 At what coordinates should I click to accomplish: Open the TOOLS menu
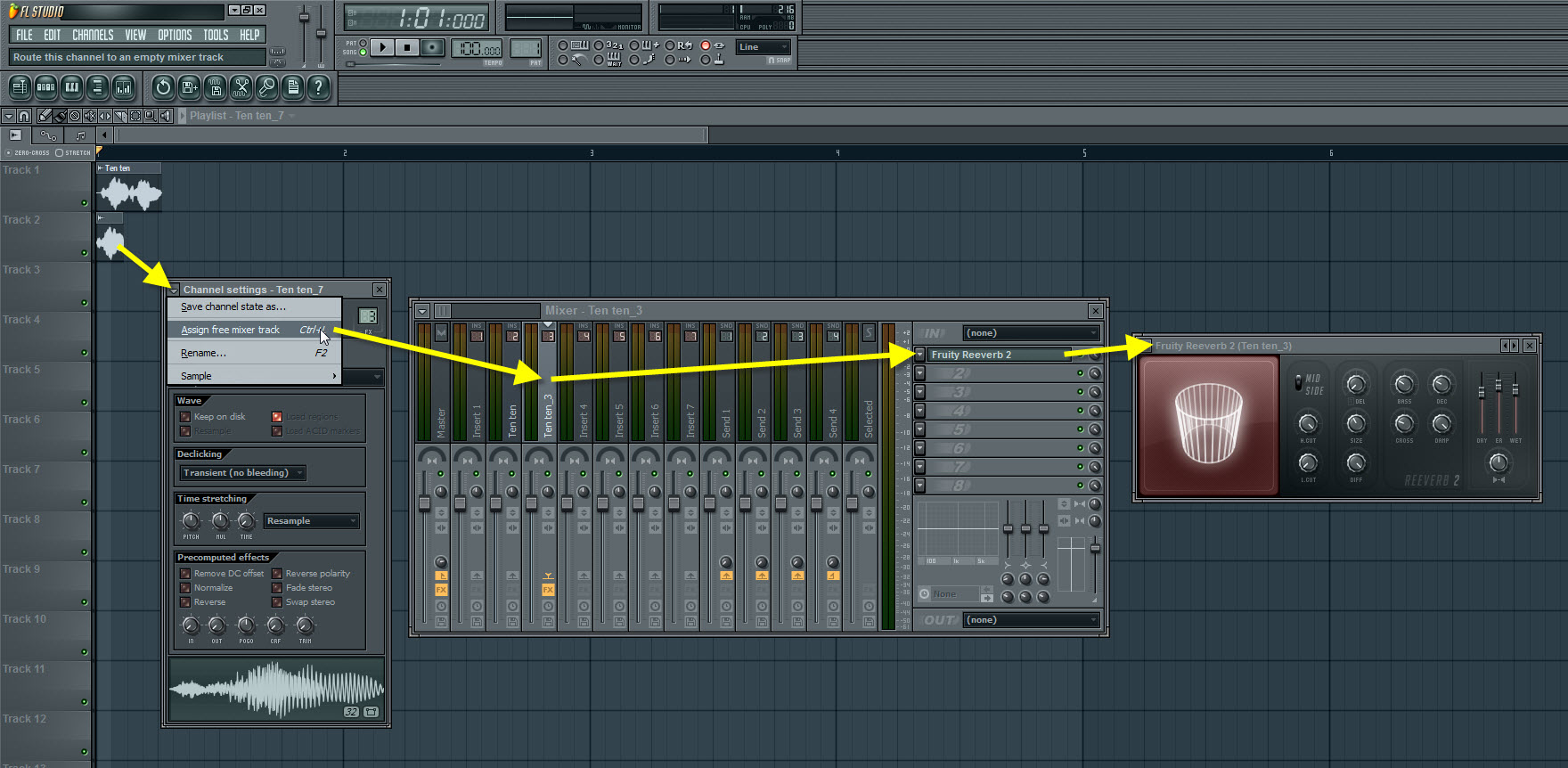pos(216,35)
